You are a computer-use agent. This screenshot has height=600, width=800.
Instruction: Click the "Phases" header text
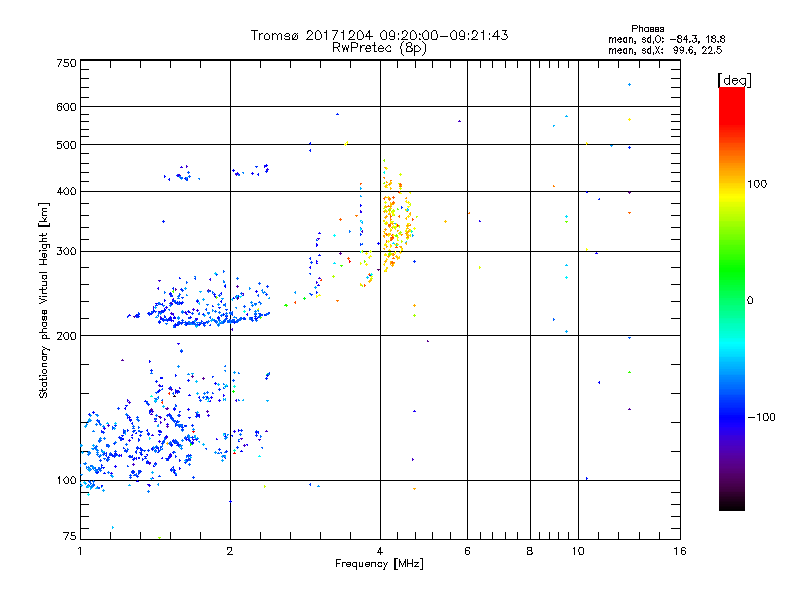click(x=647, y=29)
